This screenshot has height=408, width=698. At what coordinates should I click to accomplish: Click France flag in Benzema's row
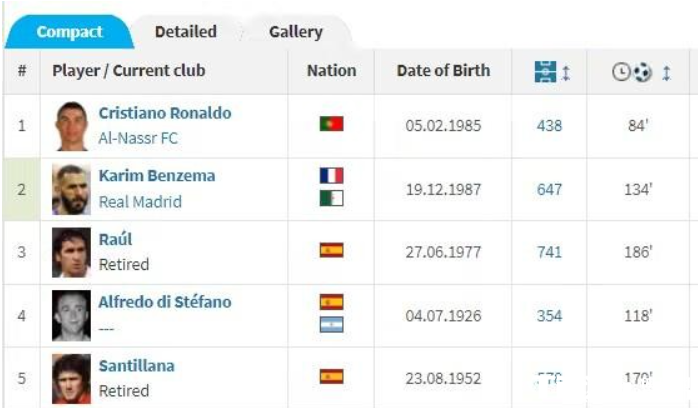click(331, 175)
